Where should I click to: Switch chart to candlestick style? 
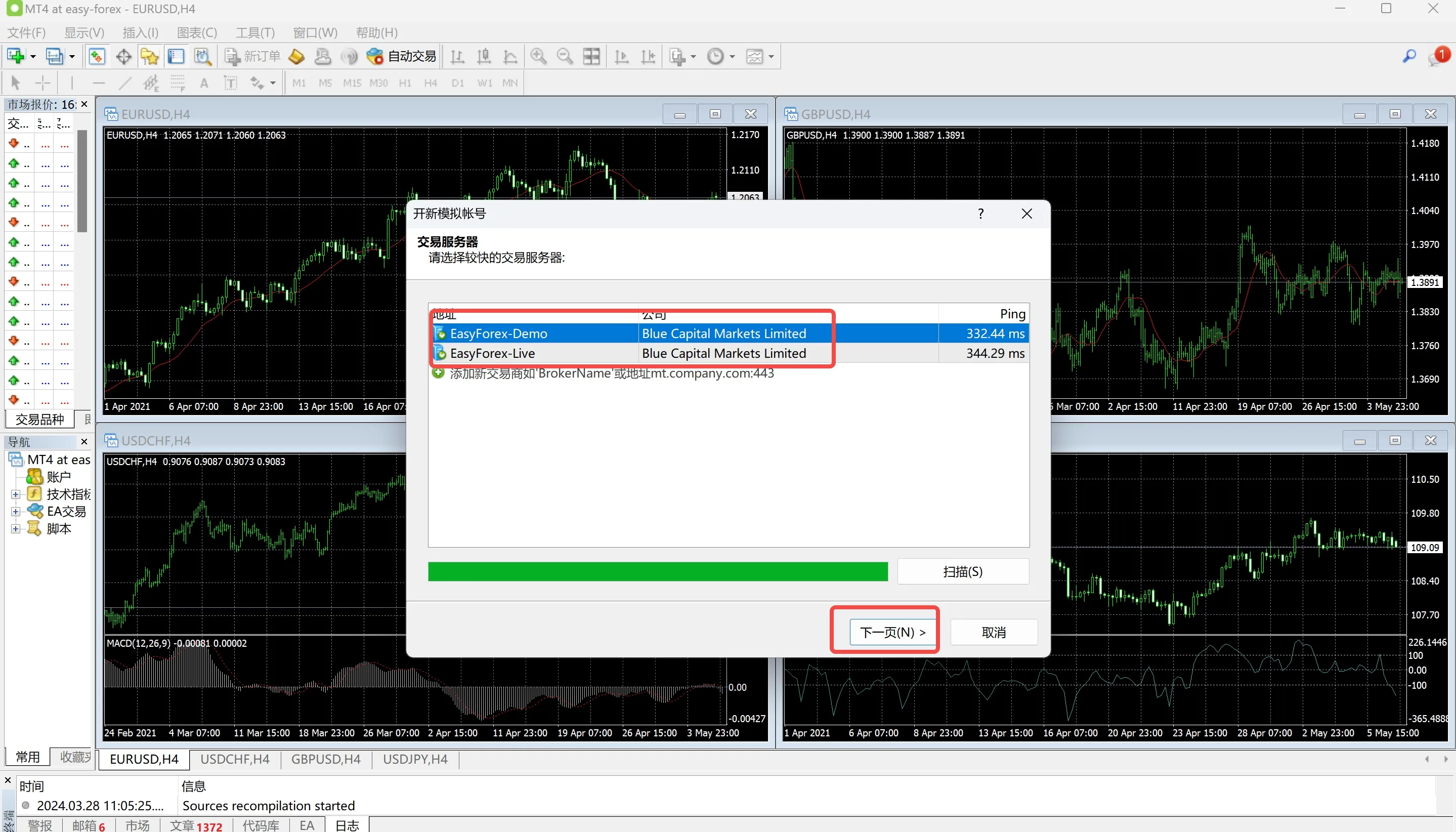pyautogui.click(x=484, y=56)
